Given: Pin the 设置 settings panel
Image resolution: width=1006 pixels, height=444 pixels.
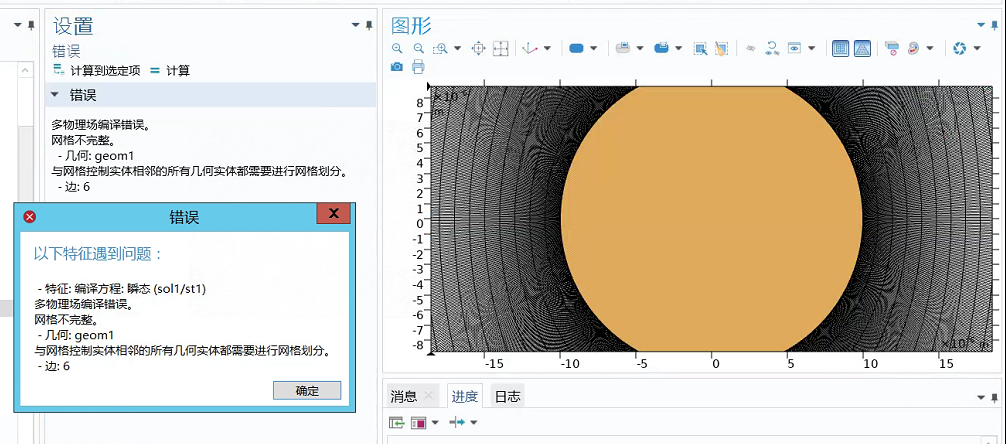Looking at the screenshot, I should click(x=369, y=25).
